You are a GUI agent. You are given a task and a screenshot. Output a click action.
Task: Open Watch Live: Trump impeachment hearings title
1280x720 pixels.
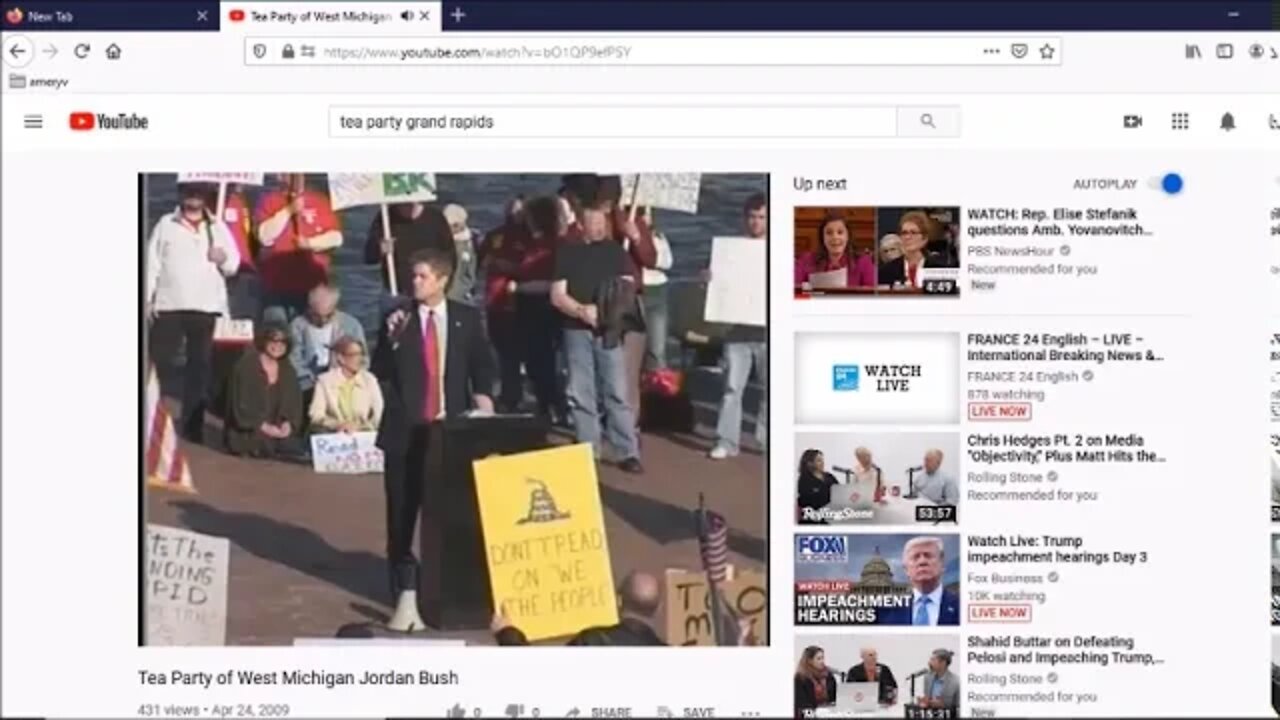point(1057,550)
